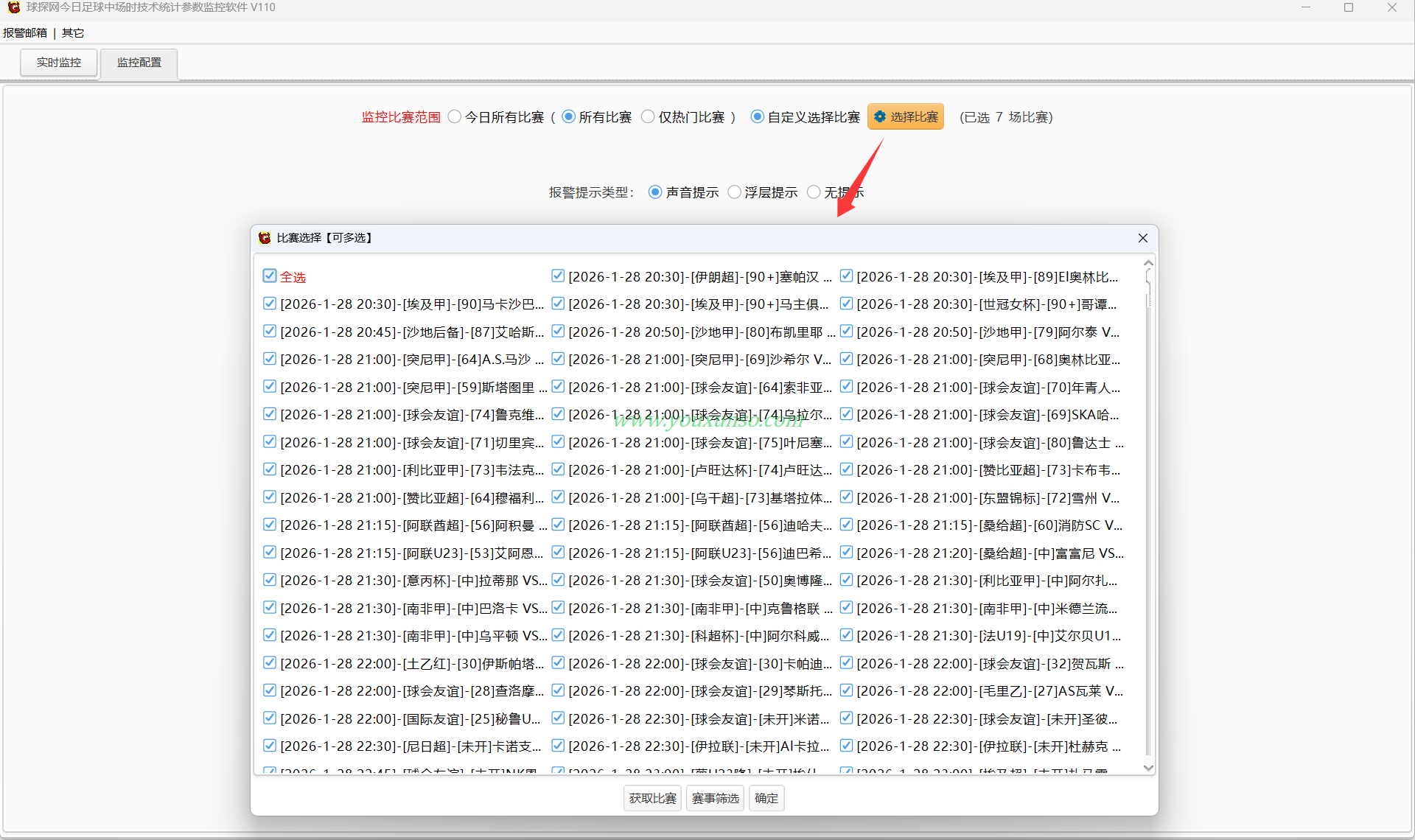
Task: Uncheck the 利比亚甲 [73]韦法克 match
Action: click(x=270, y=469)
